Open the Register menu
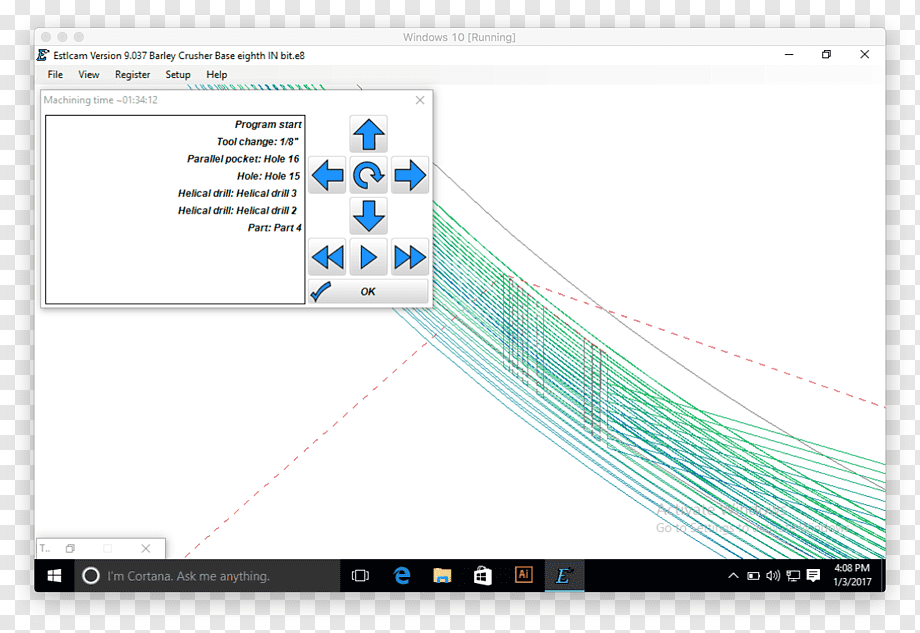This screenshot has width=920, height=633. 133,75
